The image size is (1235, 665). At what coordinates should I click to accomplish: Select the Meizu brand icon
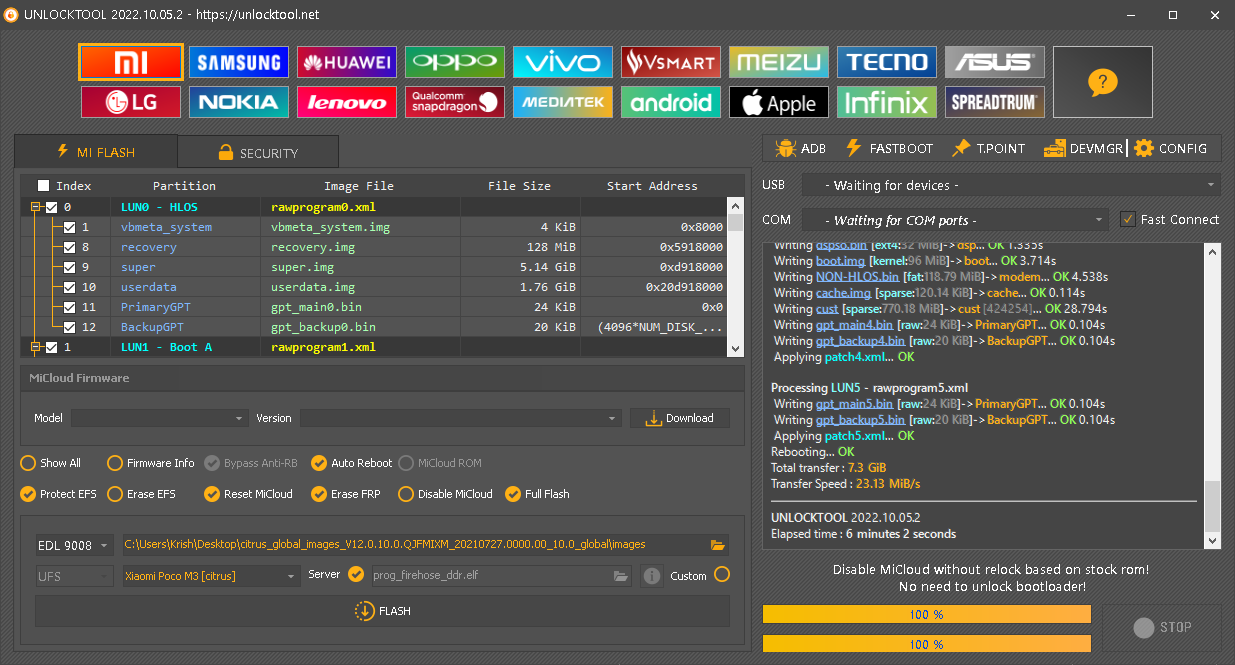[779, 63]
